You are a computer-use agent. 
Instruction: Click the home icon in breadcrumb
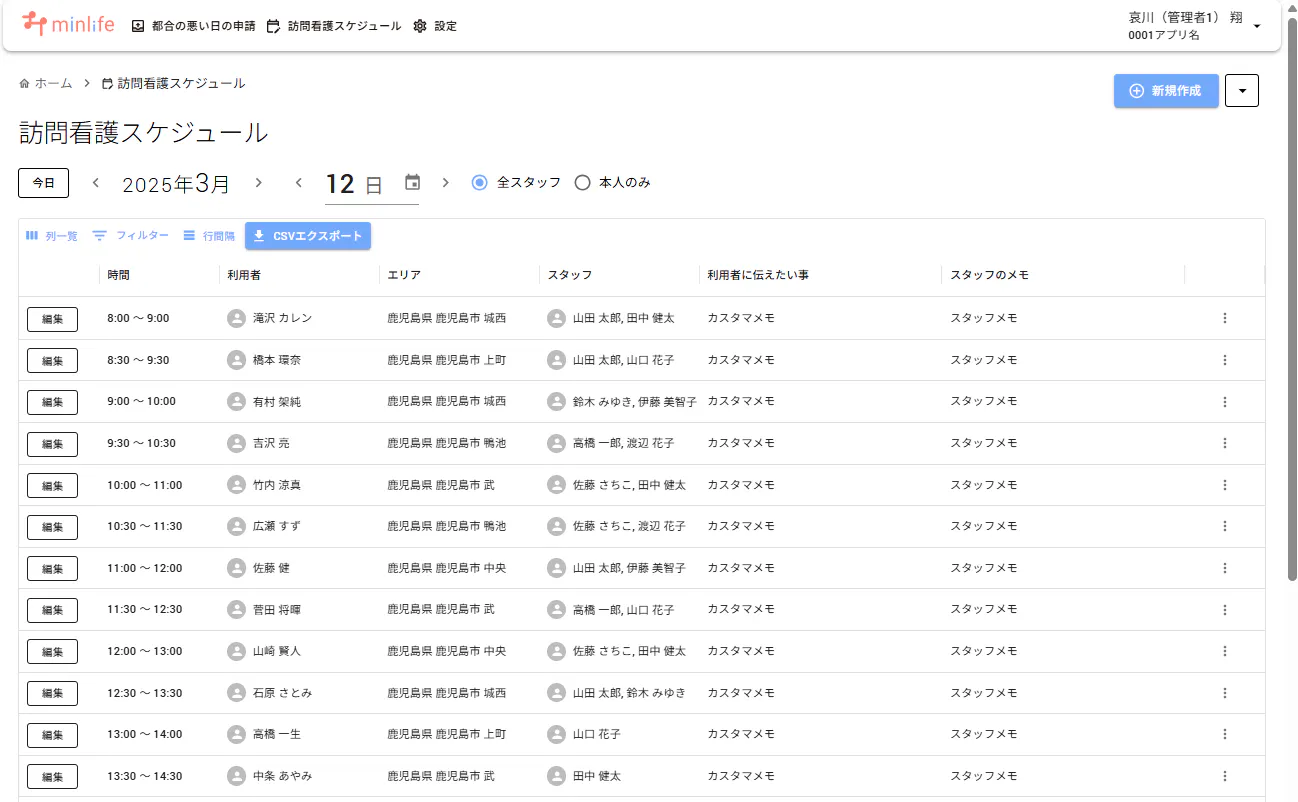(x=24, y=84)
